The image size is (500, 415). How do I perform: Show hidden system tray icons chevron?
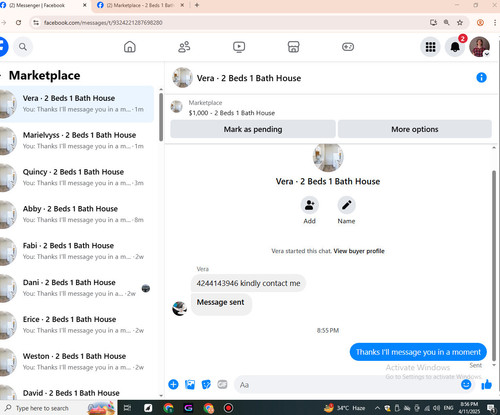377,408
